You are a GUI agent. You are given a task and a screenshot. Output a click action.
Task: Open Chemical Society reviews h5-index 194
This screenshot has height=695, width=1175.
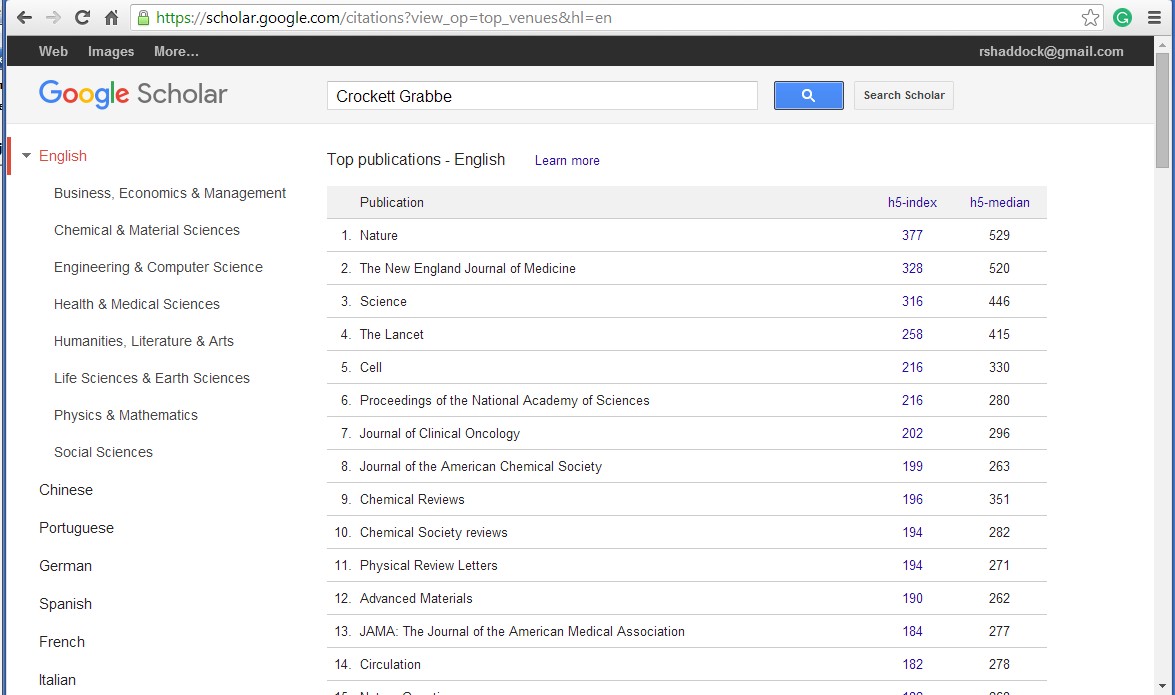click(x=912, y=532)
